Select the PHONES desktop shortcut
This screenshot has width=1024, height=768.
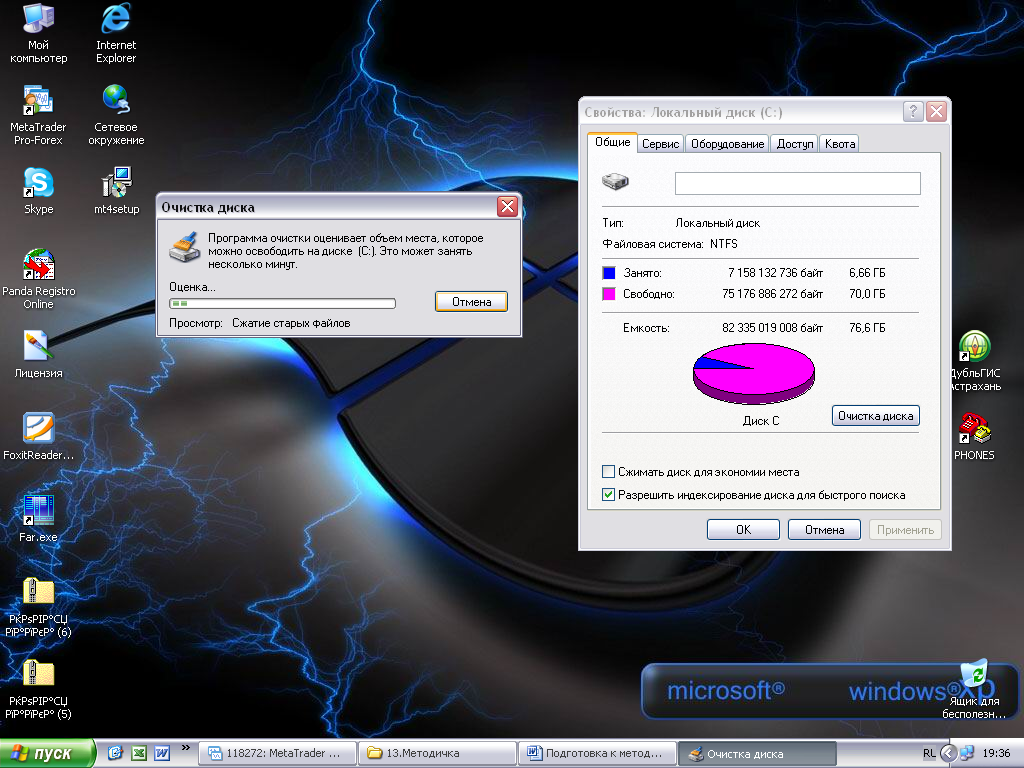point(974,436)
